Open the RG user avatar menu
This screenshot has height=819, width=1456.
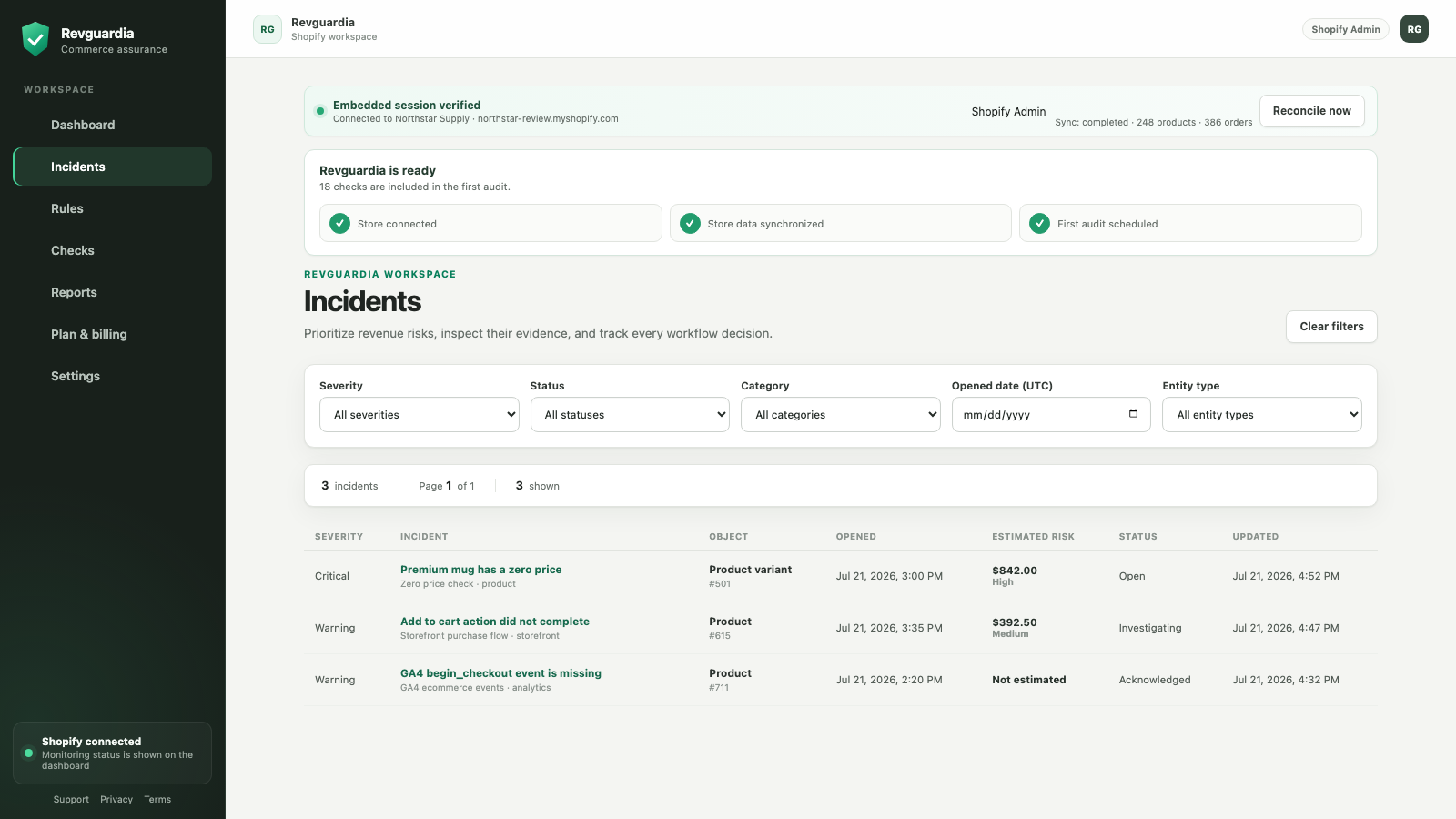tap(1414, 29)
